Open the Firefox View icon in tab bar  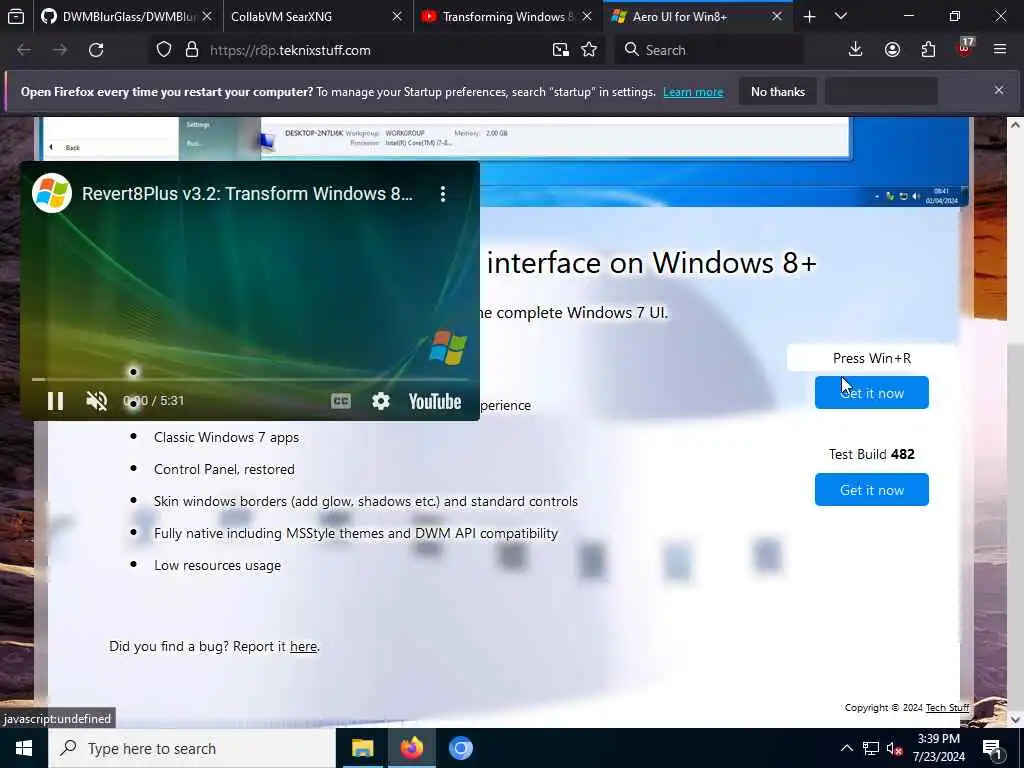(16, 16)
